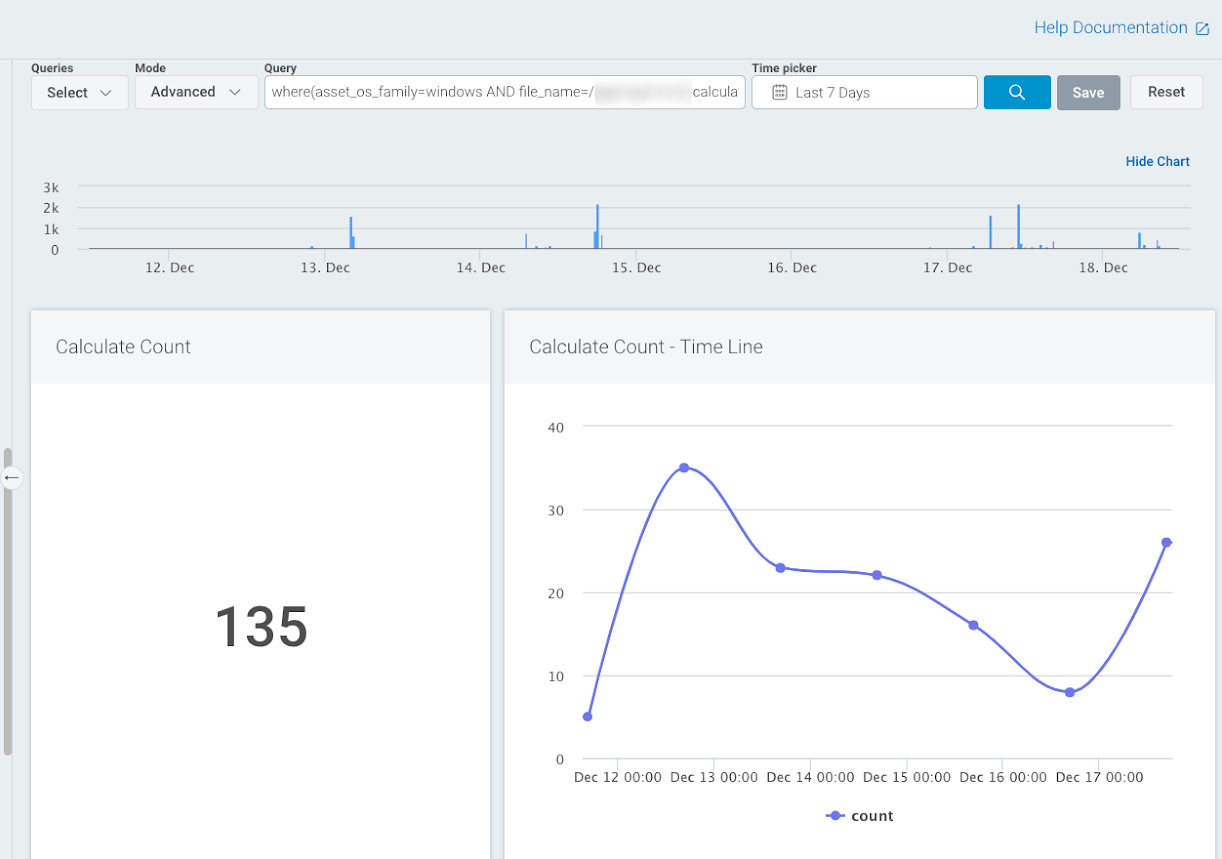Click the 135 count value

click(261, 627)
